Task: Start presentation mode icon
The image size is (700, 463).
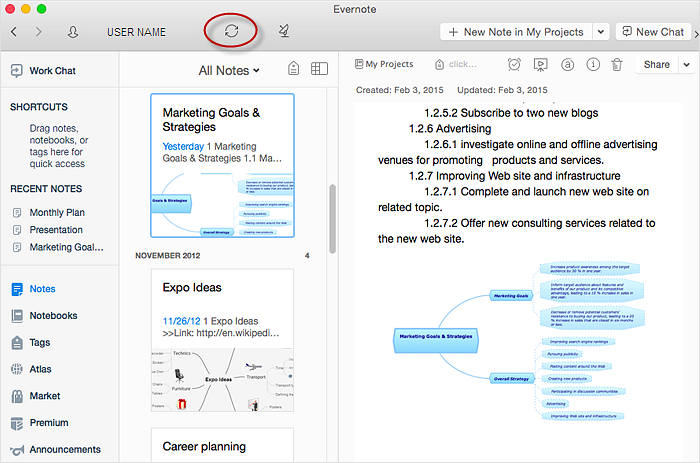Action: [541, 65]
